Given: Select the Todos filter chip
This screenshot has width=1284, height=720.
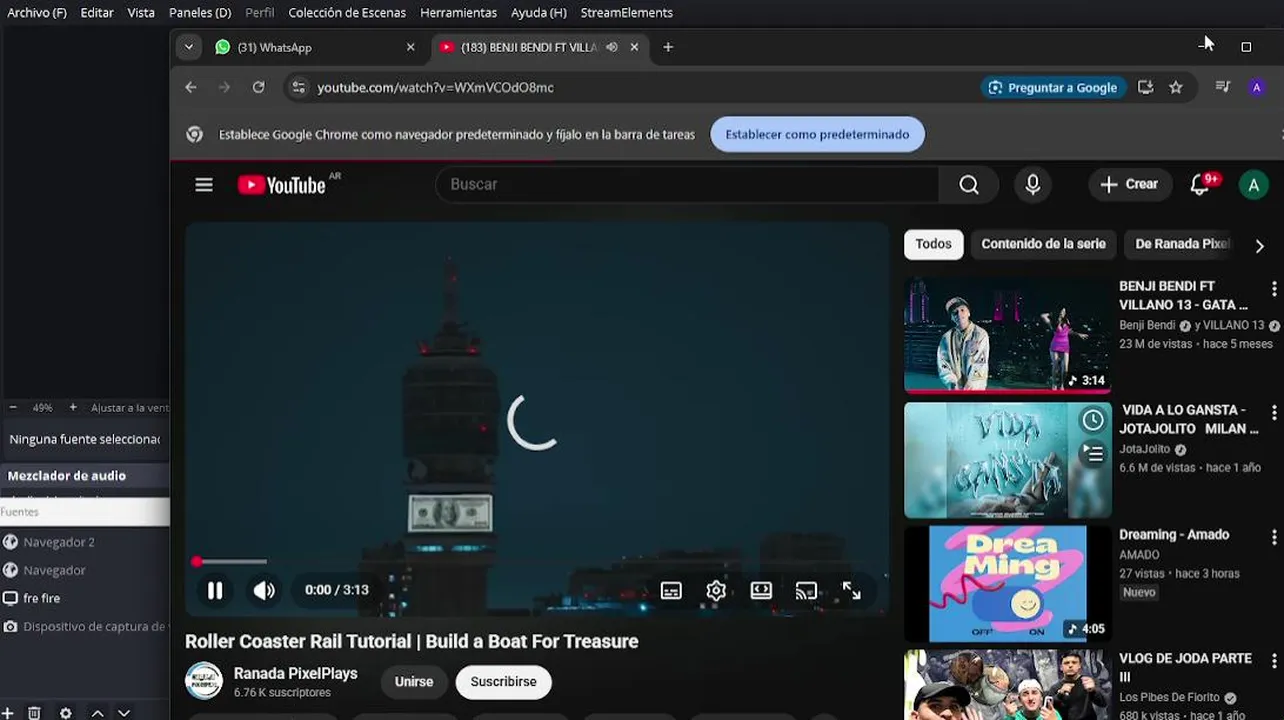Looking at the screenshot, I should pyautogui.click(x=933, y=244).
